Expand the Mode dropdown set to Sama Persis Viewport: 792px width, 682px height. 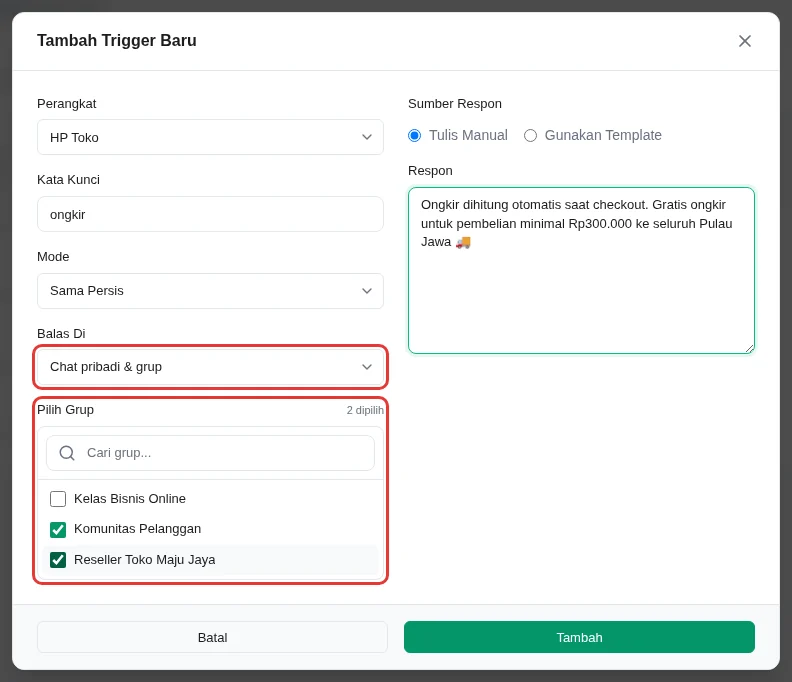tap(210, 291)
